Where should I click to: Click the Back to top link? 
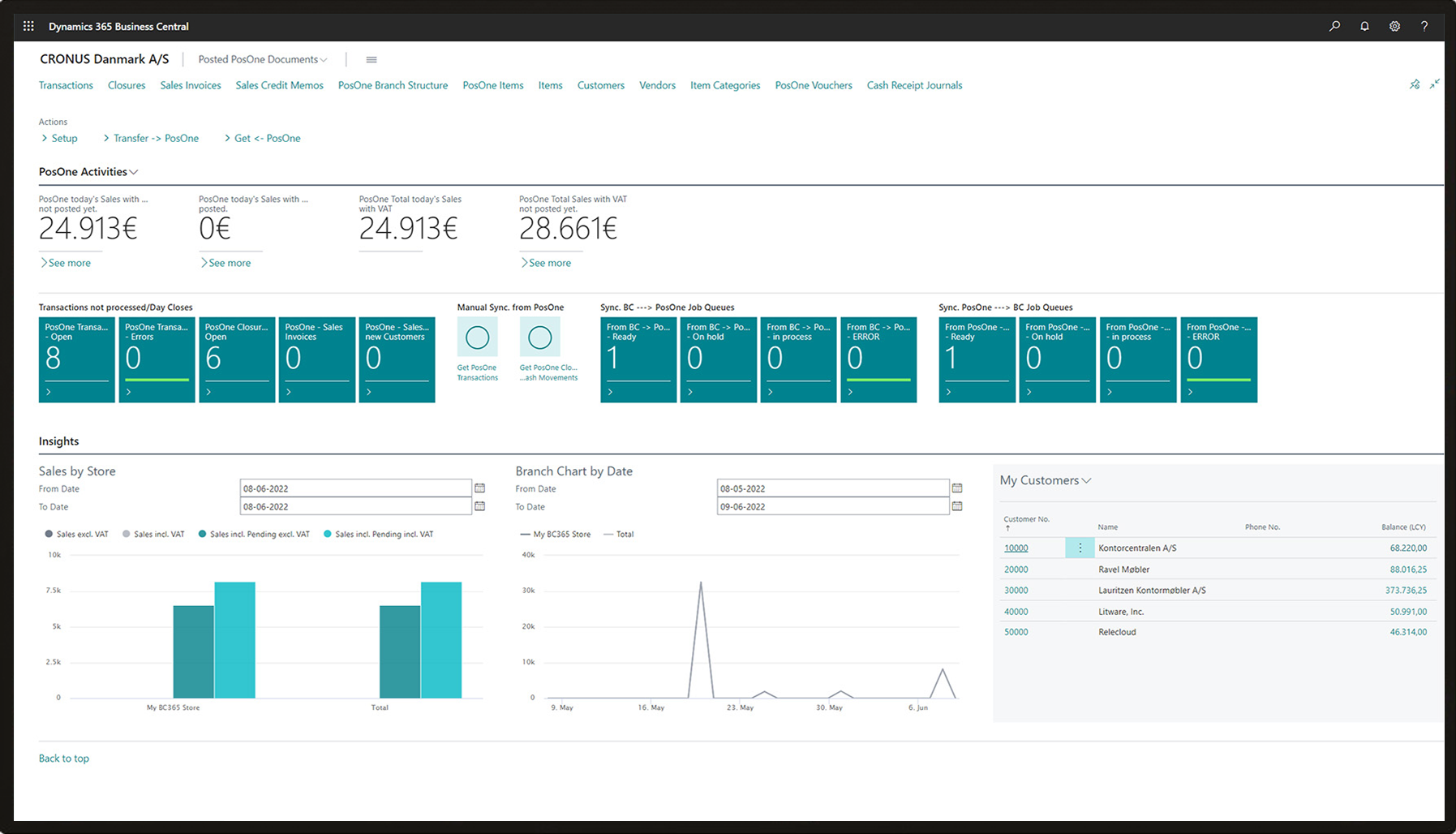click(x=64, y=759)
